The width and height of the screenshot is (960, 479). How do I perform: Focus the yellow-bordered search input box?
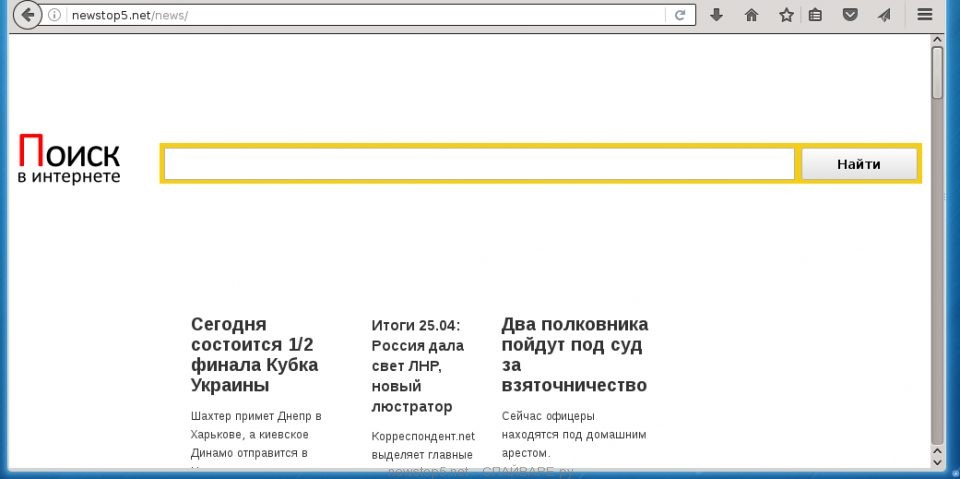pos(479,164)
